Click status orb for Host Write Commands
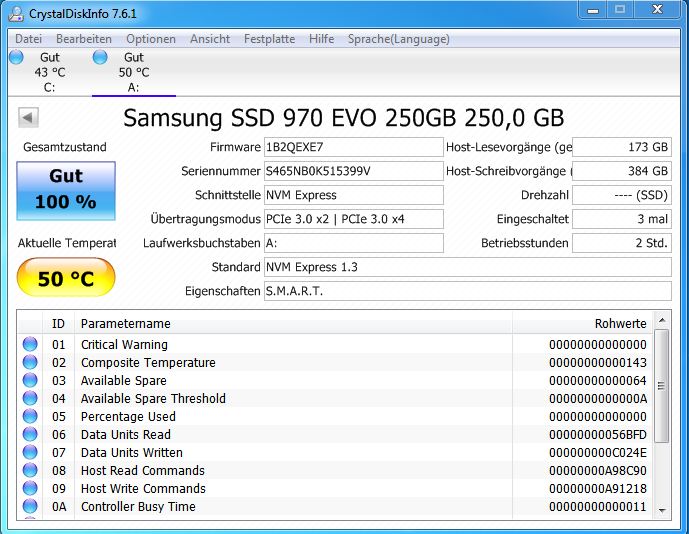 30,488
